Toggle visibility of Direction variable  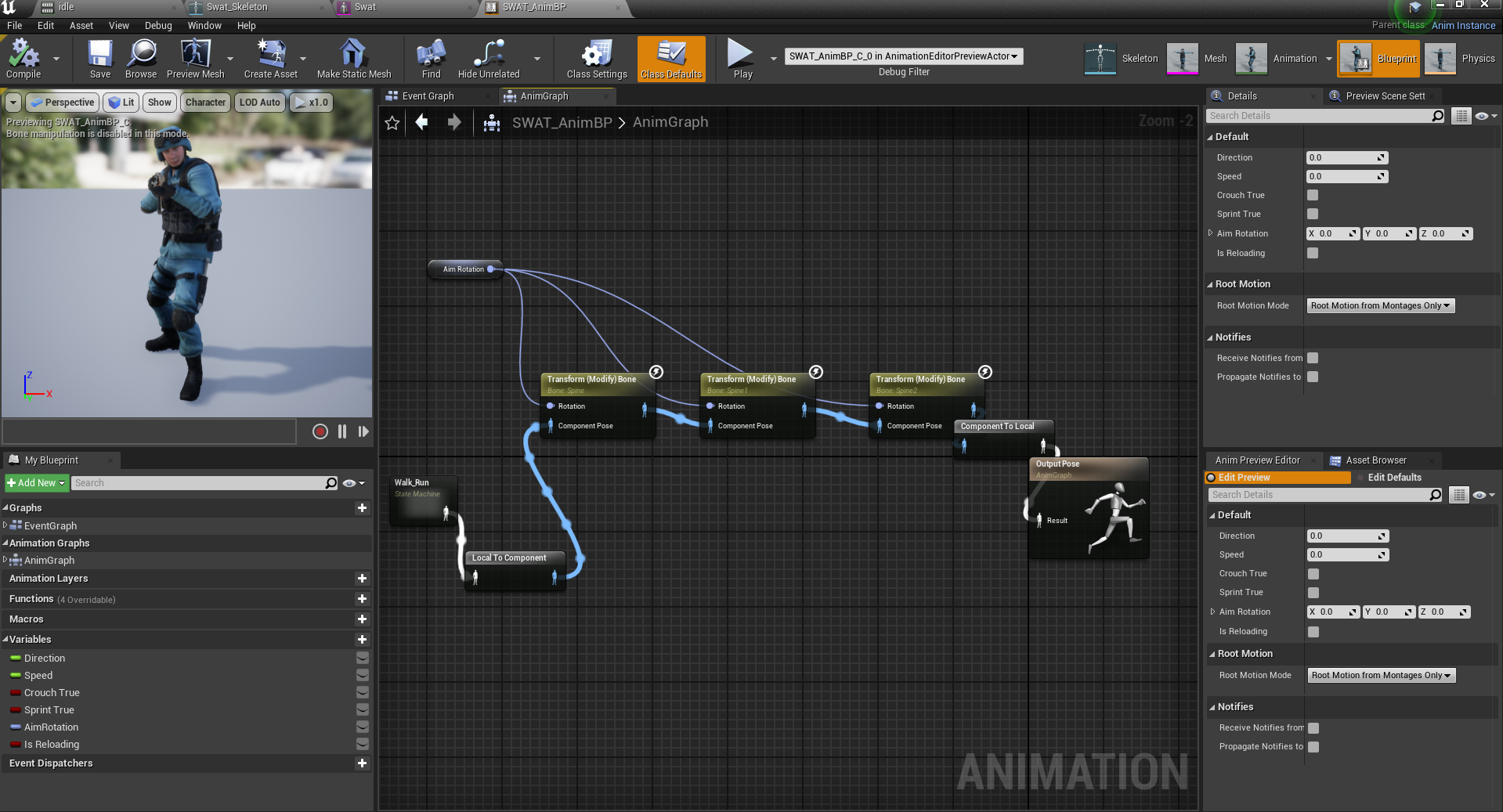tap(363, 658)
